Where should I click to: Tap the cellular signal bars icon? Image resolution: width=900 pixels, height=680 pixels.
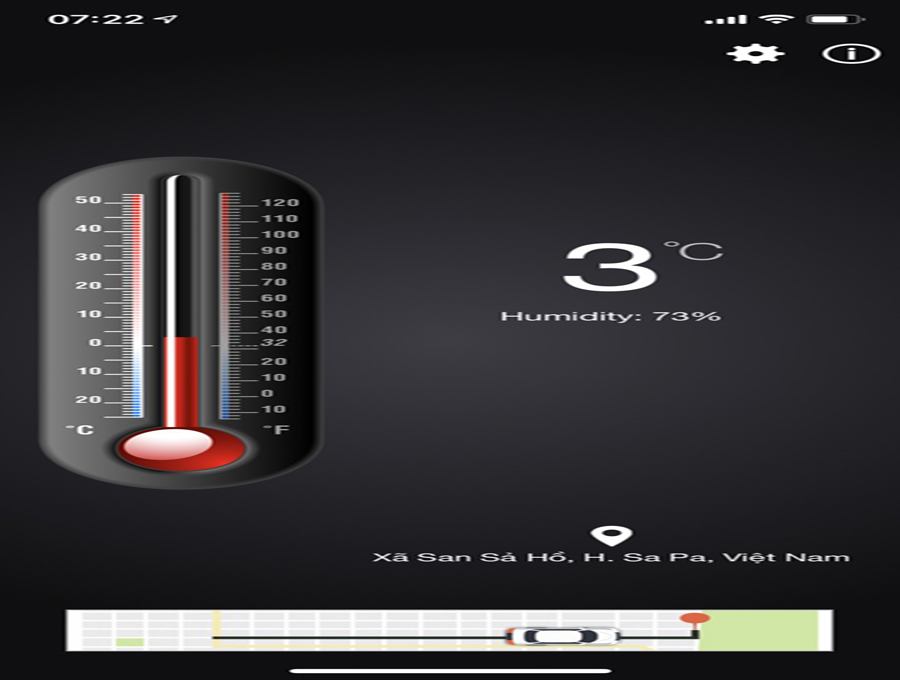(726, 20)
